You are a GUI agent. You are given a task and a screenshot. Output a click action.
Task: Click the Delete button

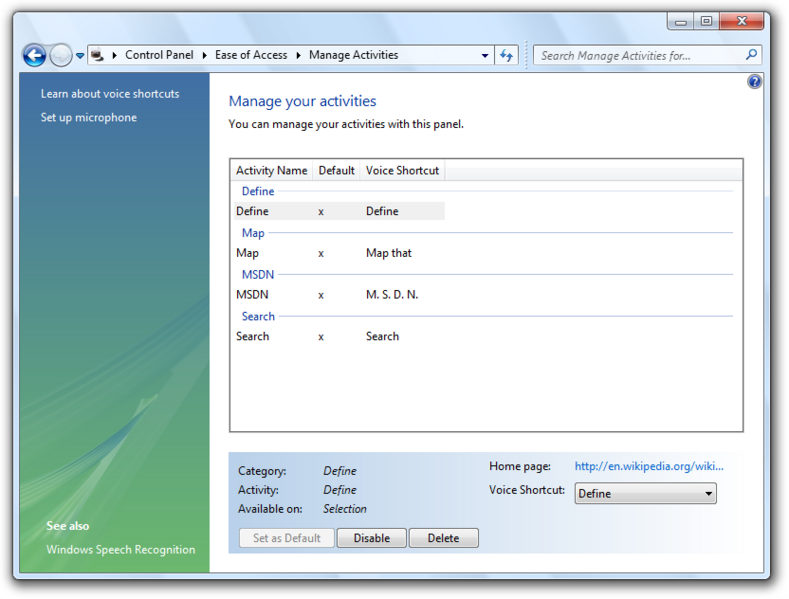pyautogui.click(x=443, y=538)
